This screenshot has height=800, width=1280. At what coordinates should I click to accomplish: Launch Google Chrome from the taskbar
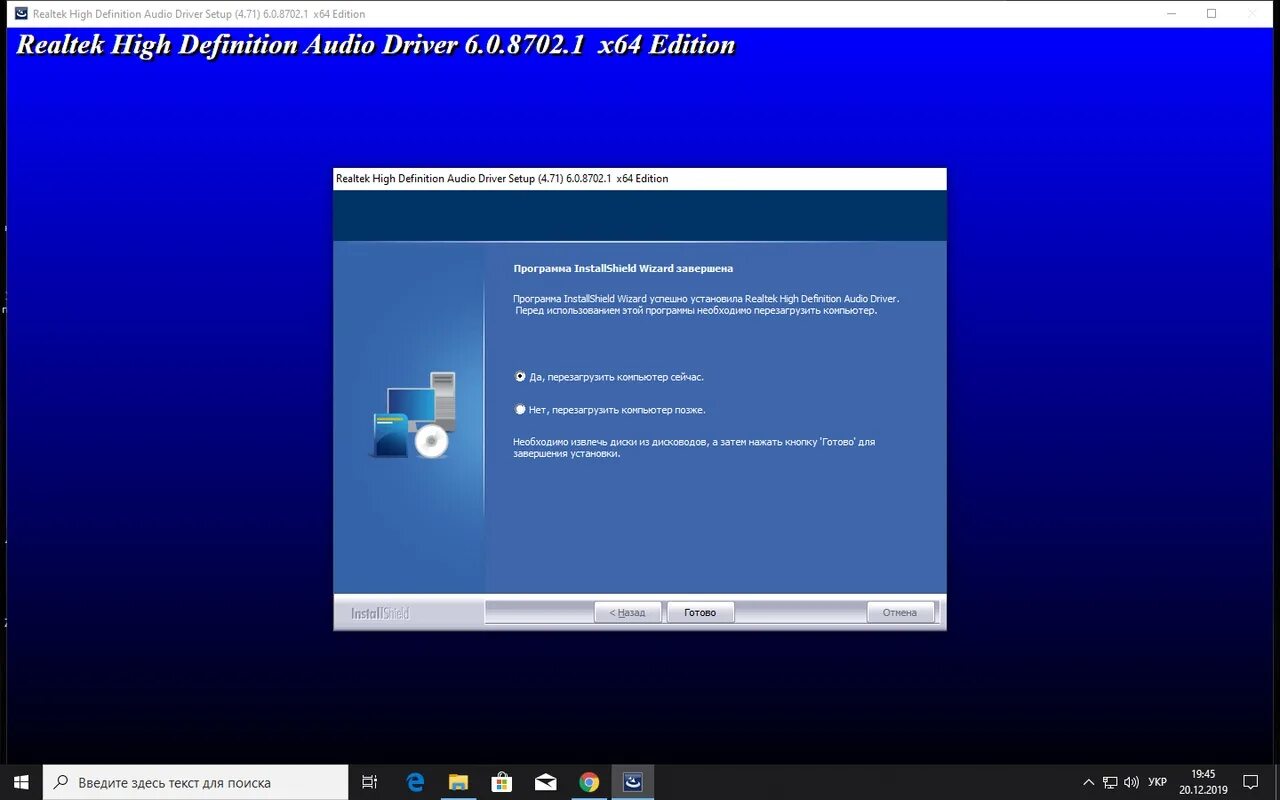pyautogui.click(x=589, y=782)
